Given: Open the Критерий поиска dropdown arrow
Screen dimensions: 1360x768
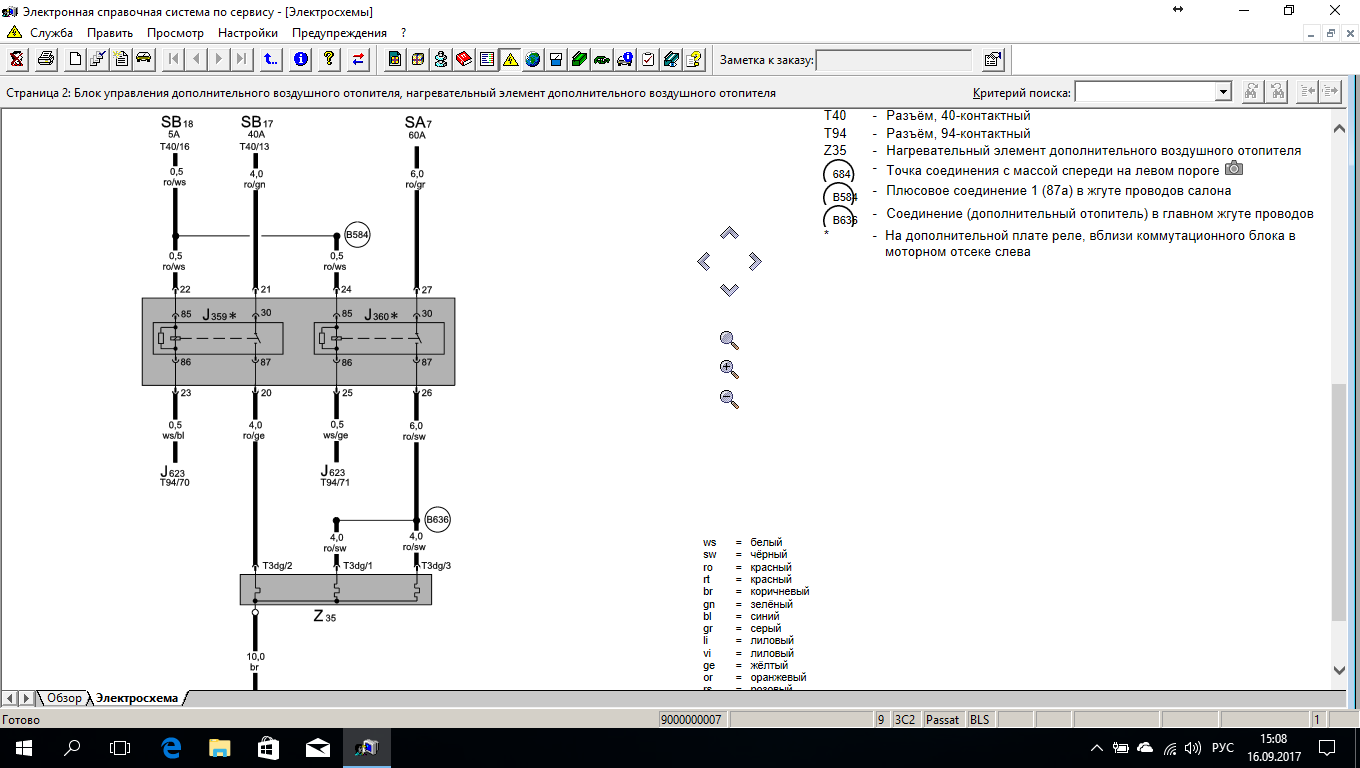Looking at the screenshot, I should [1222, 92].
